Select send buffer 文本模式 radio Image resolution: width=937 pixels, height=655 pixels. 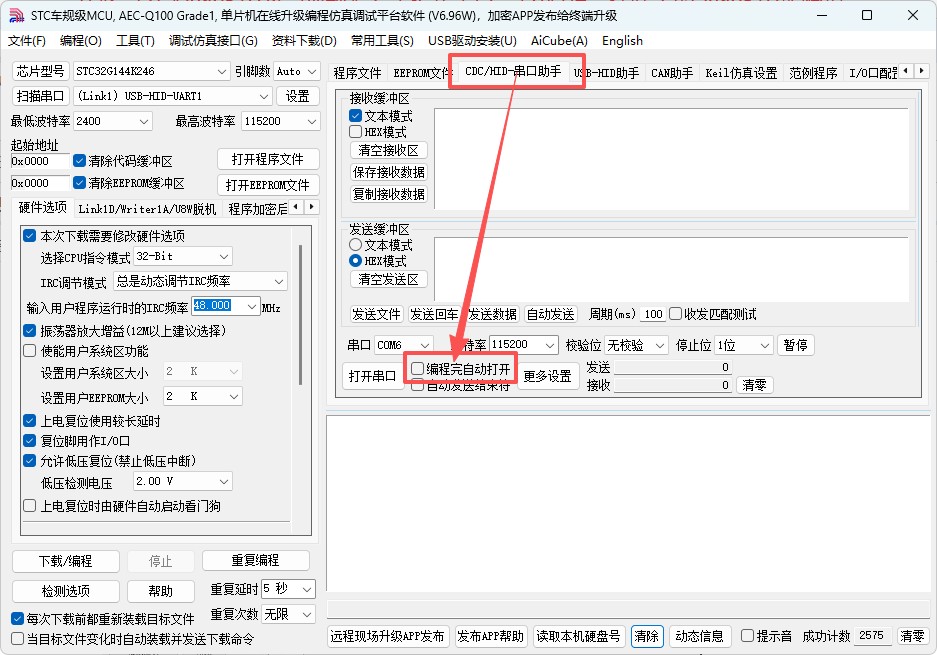[x=356, y=244]
